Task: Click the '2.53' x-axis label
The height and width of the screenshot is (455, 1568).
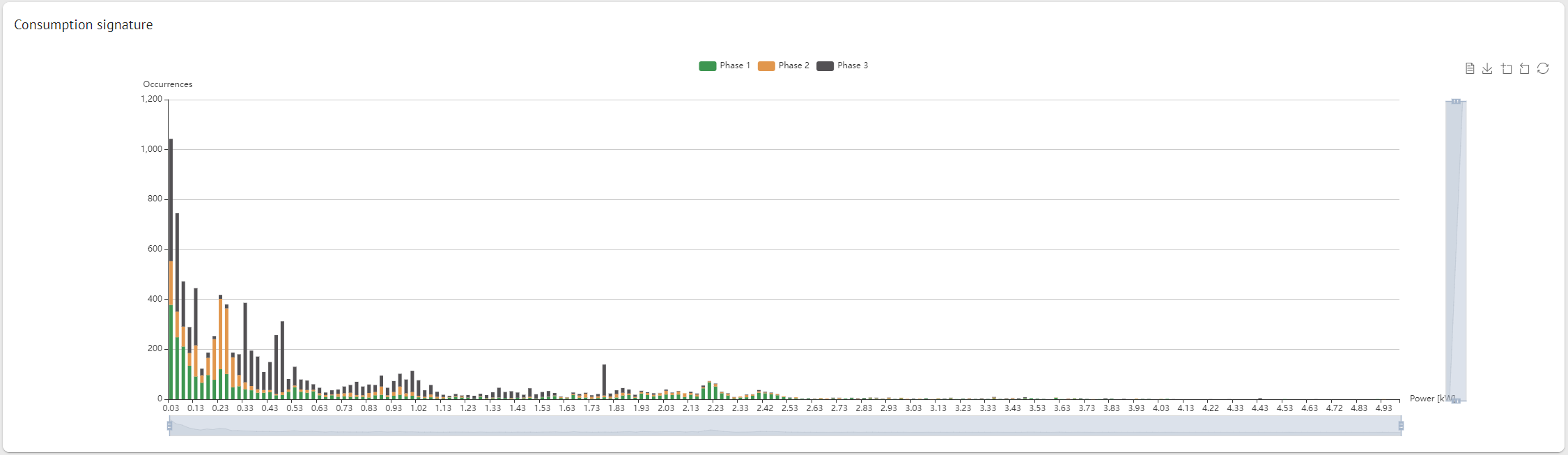Action: coord(790,408)
